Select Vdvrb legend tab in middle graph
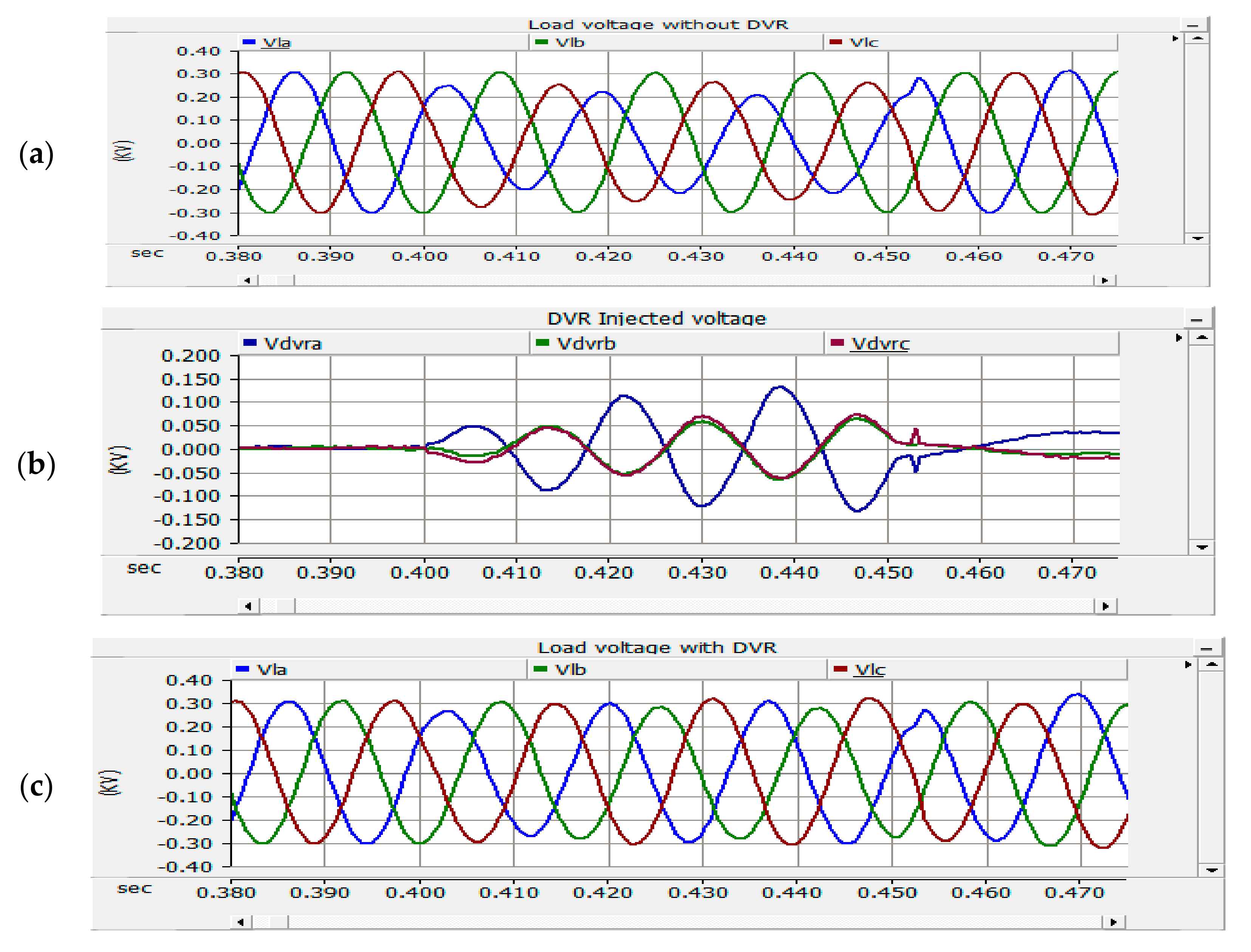Viewport: 1251px width, 952px height. pos(585,344)
